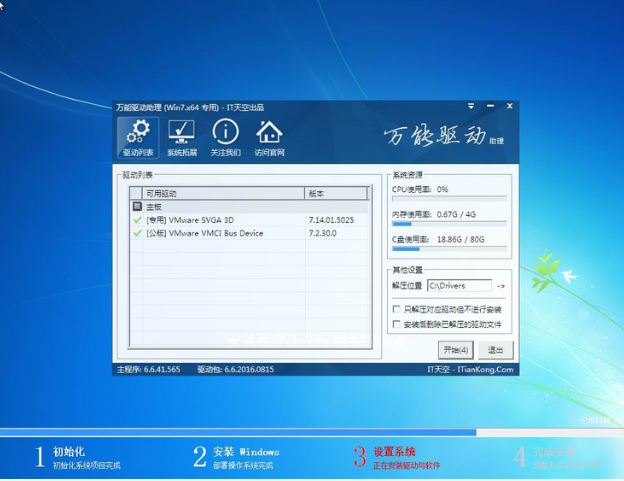Toggle the VMware SVGA 3D driver checkmark
Viewport: 624px width, 481px height.
pyautogui.click(x=137, y=220)
